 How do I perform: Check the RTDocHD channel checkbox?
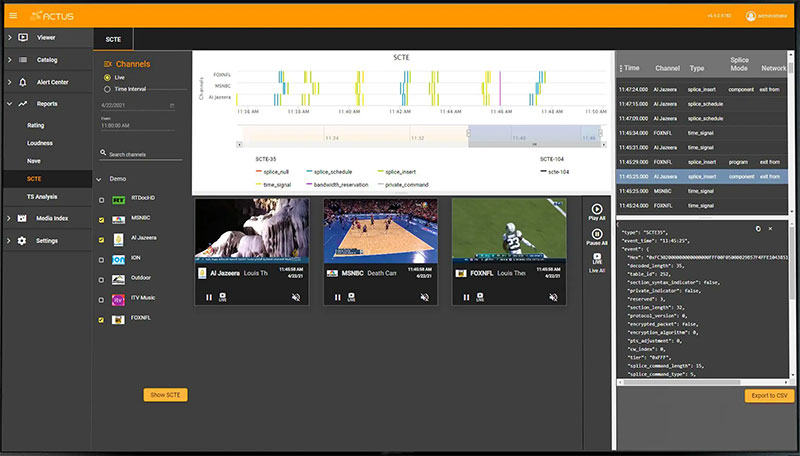[101, 199]
